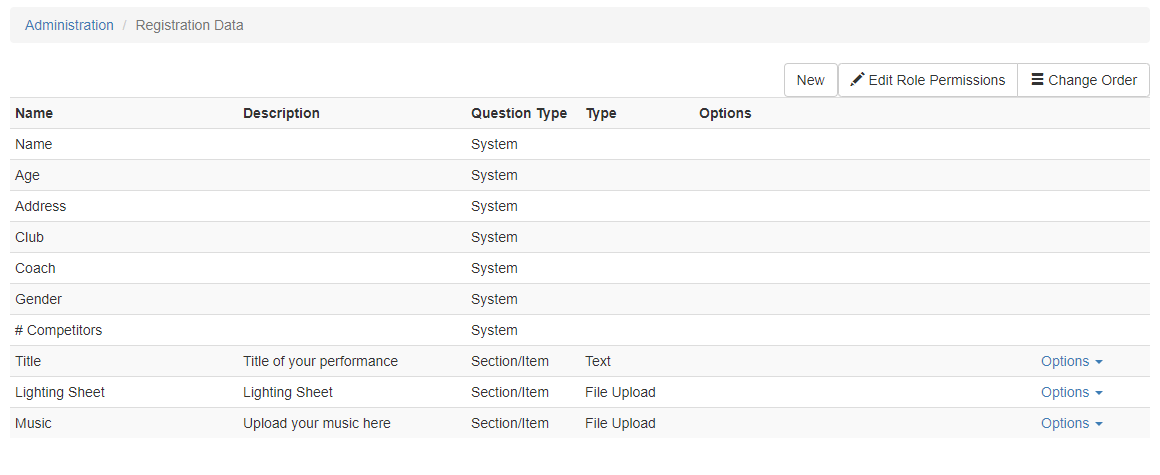Go to Administration breadcrumb link
The height and width of the screenshot is (475, 1160).
70,25
